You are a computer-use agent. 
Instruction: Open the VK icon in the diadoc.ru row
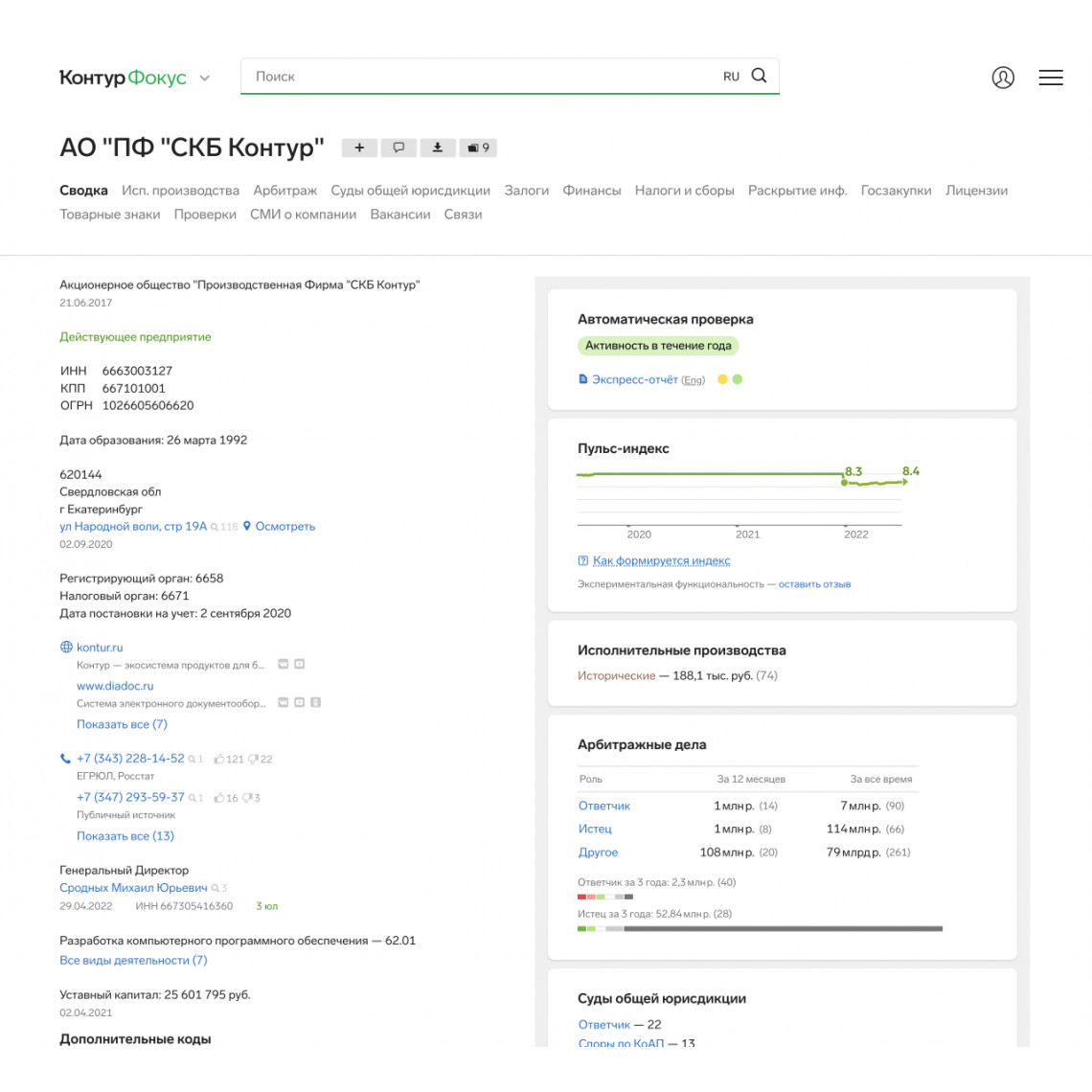283,702
